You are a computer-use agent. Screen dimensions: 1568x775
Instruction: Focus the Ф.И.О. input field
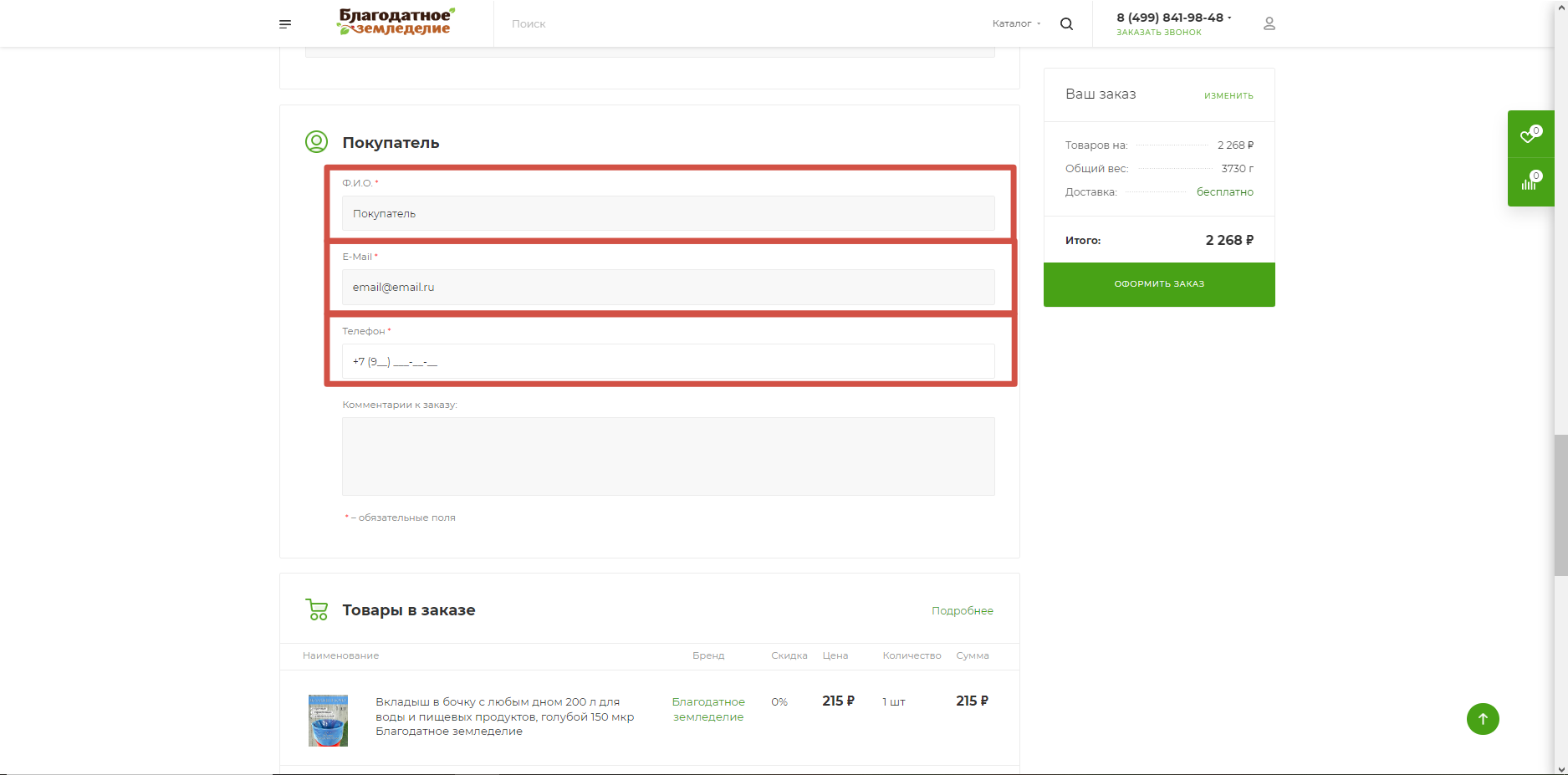(667, 214)
